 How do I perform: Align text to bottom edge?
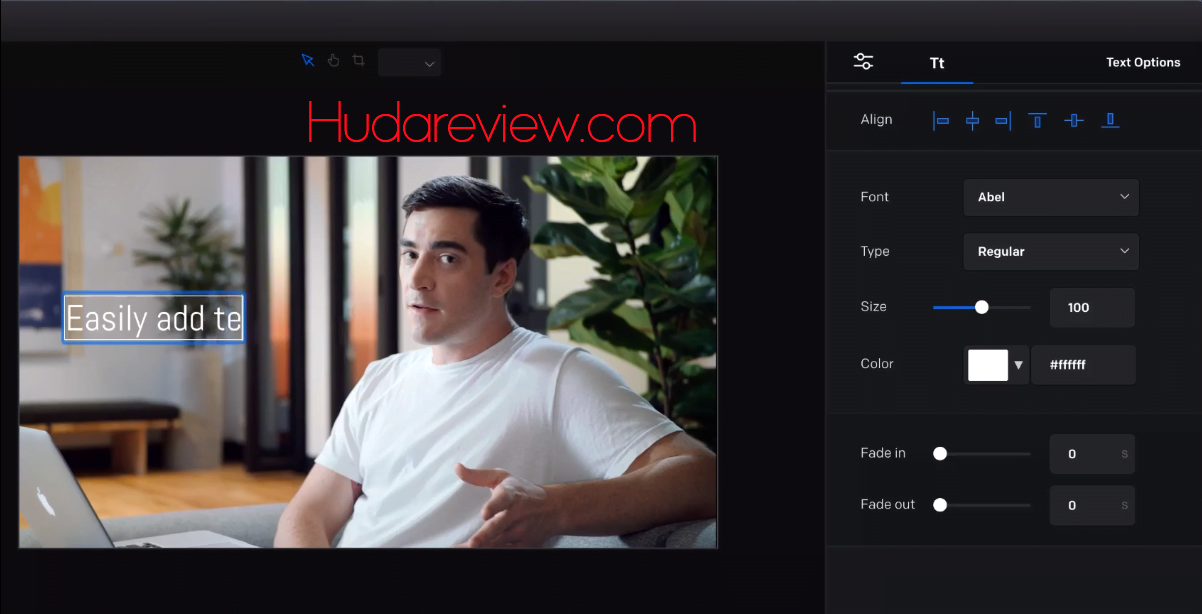1110,120
